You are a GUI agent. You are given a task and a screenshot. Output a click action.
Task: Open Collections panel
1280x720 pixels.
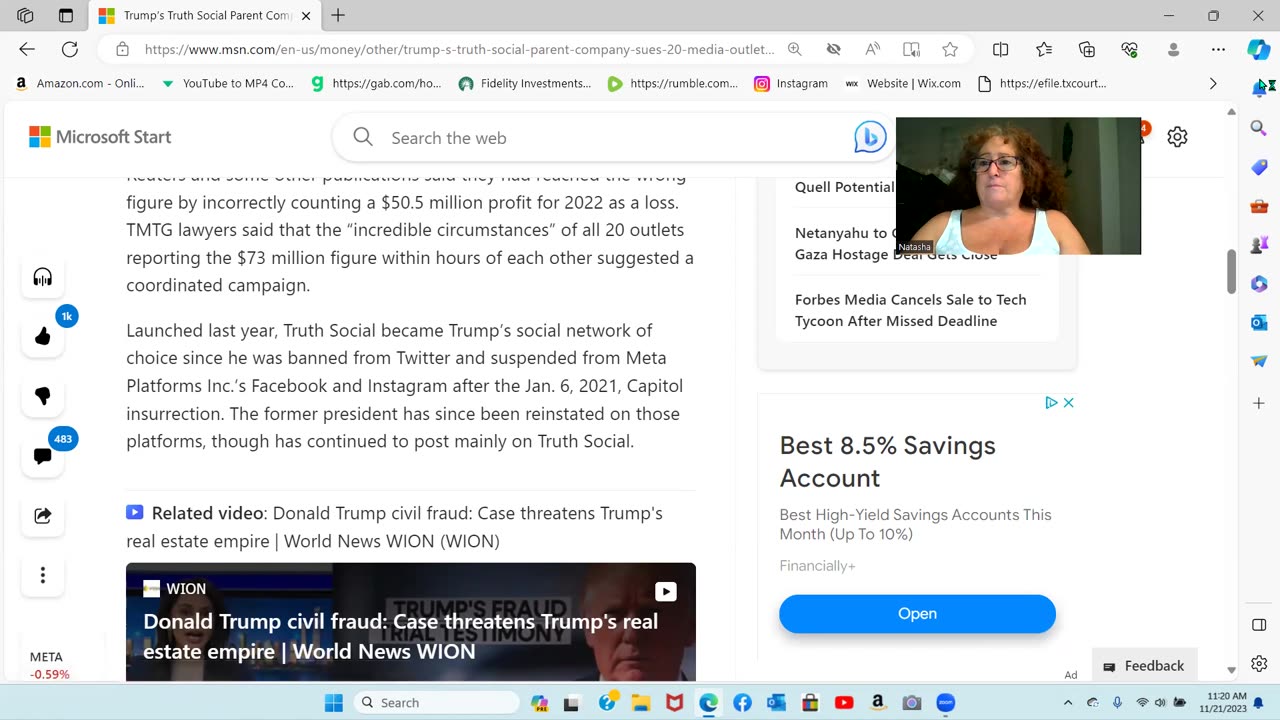tap(1087, 49)
